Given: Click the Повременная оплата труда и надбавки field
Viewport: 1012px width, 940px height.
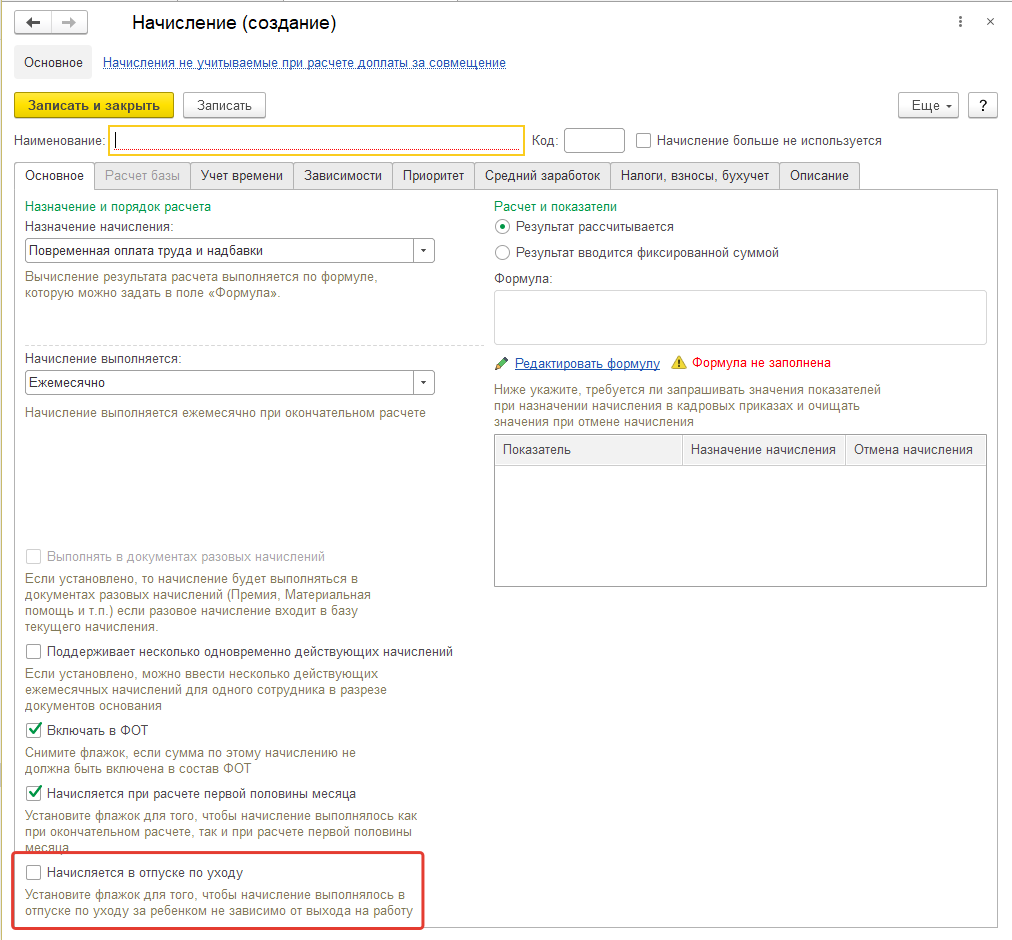Looking at the screenshot, I should click(x=219, y=250).
